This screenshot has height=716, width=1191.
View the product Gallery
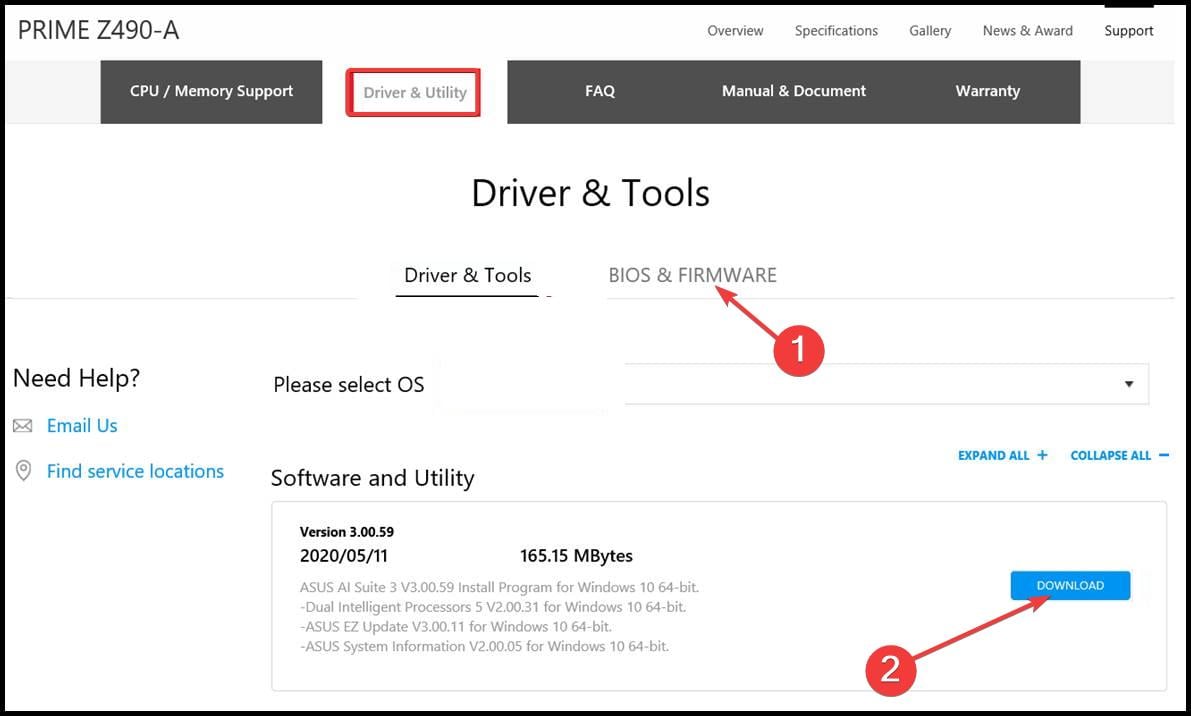tap(929, 31)
